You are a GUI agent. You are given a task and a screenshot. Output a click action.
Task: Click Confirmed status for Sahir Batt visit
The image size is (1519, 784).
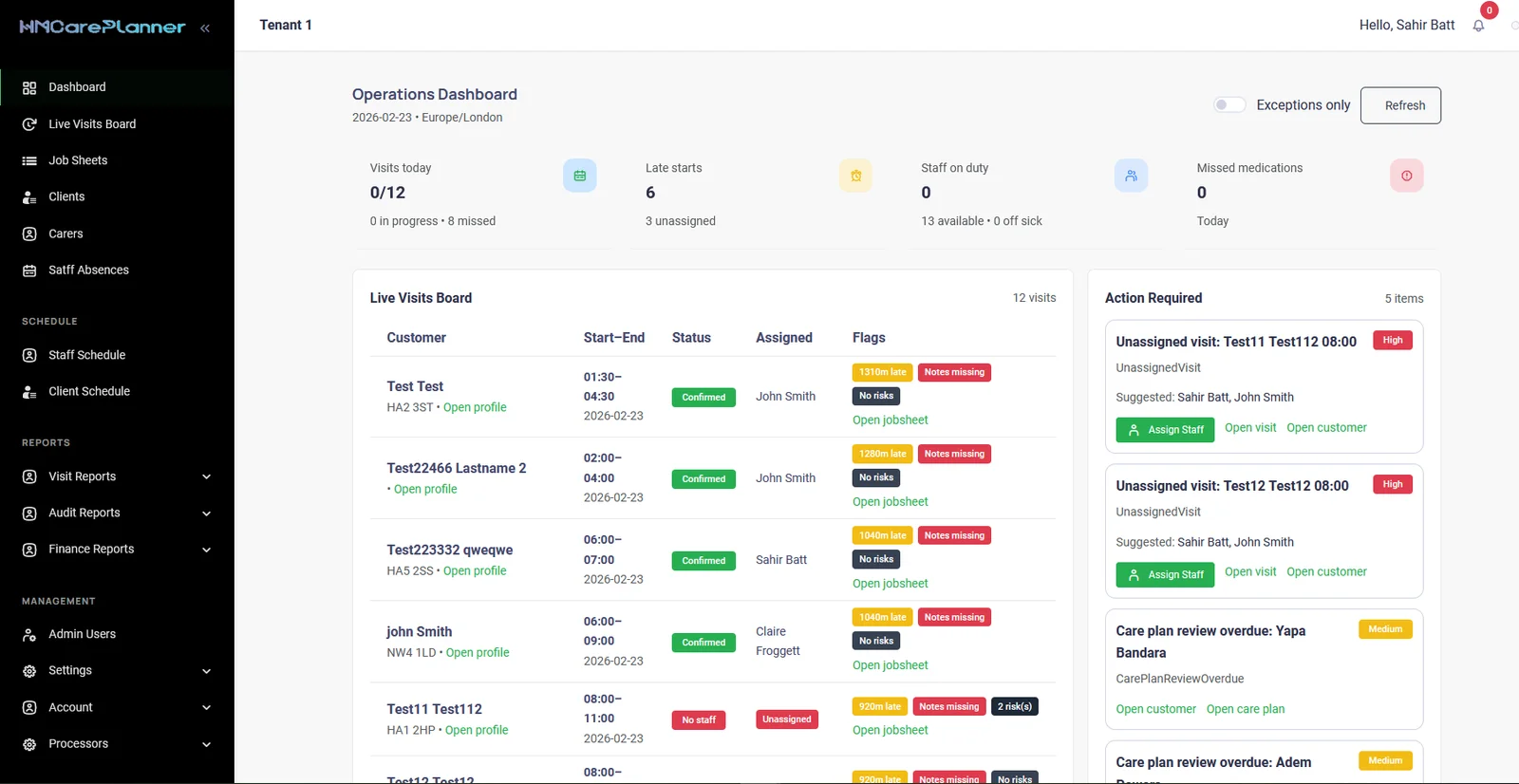click(x=703, y=561)
